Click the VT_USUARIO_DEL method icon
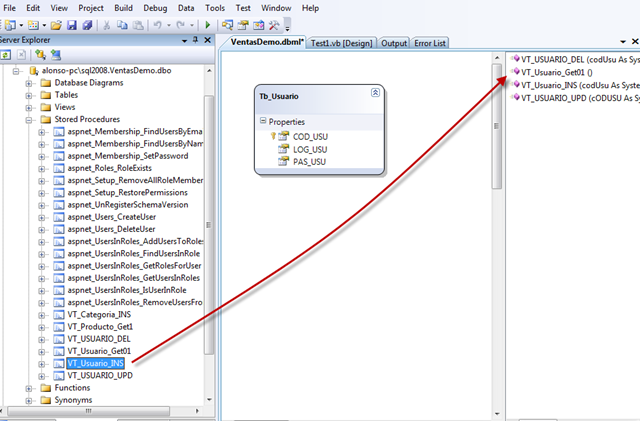 pos(516,59)
